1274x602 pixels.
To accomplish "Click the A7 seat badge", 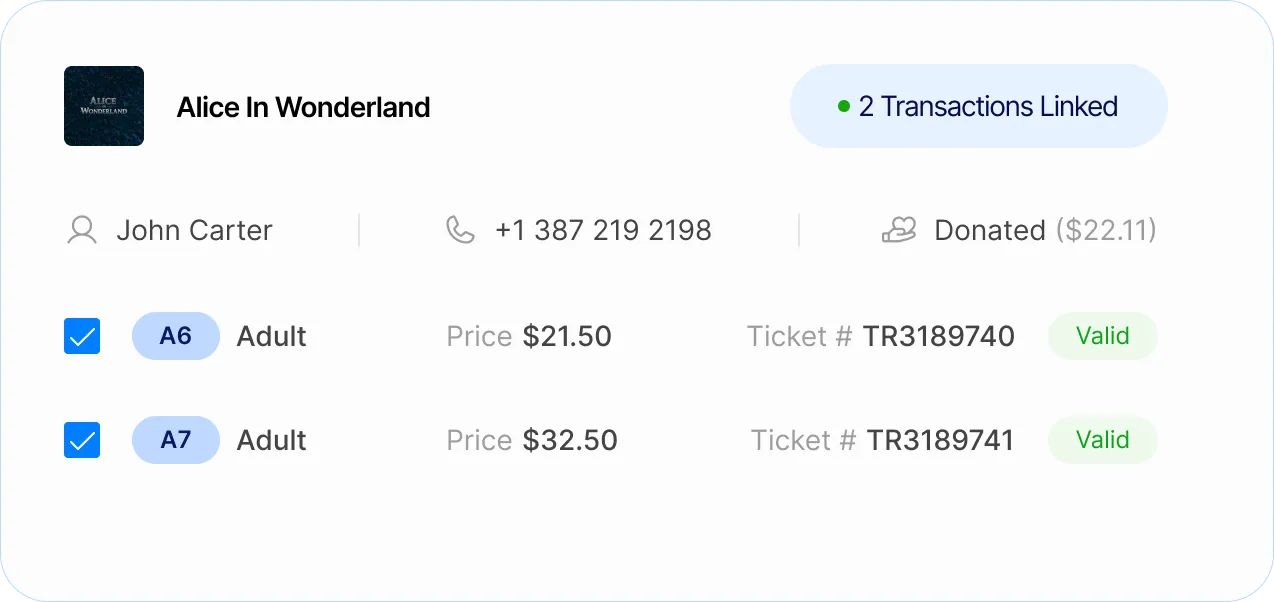I will (x=176, y=440).
